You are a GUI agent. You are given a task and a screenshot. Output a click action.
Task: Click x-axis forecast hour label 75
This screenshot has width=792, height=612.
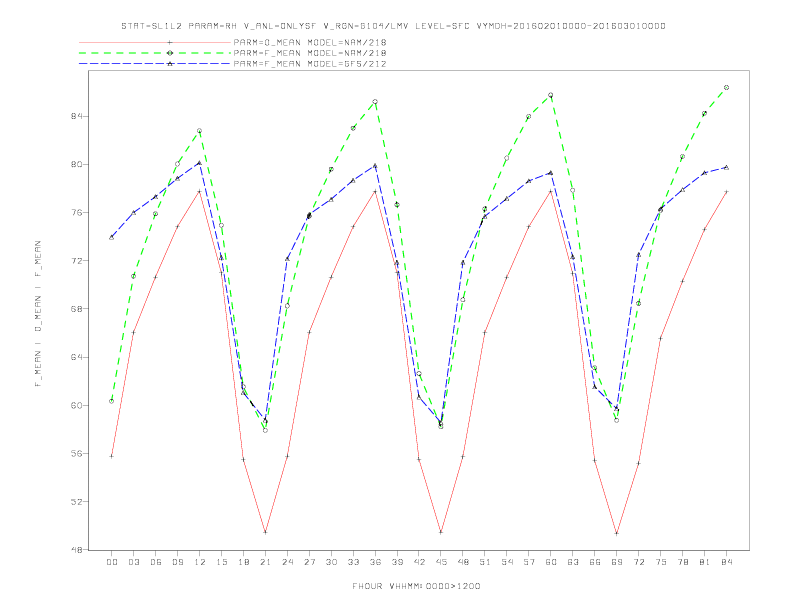pyautogui.click(x=661, y=562)
